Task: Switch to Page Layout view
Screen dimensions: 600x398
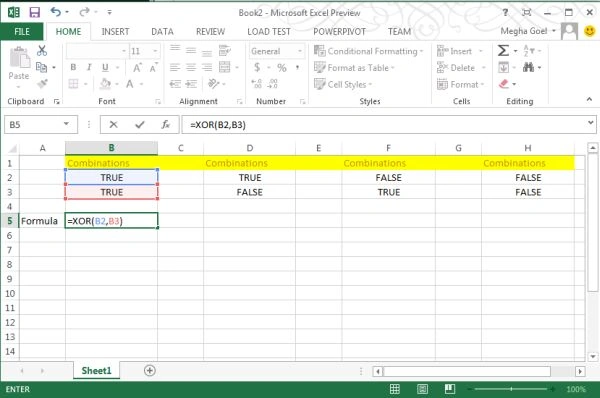Action: coord(422,389)
